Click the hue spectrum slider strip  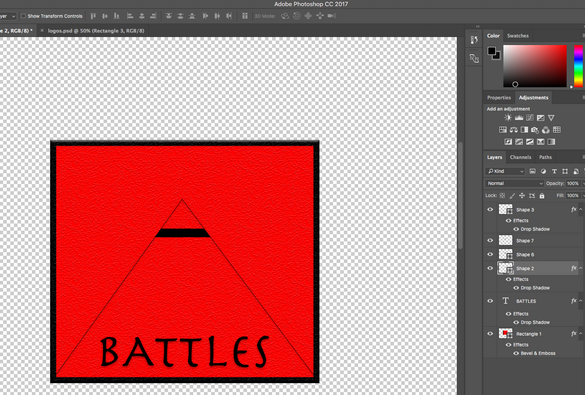point(578,66)
